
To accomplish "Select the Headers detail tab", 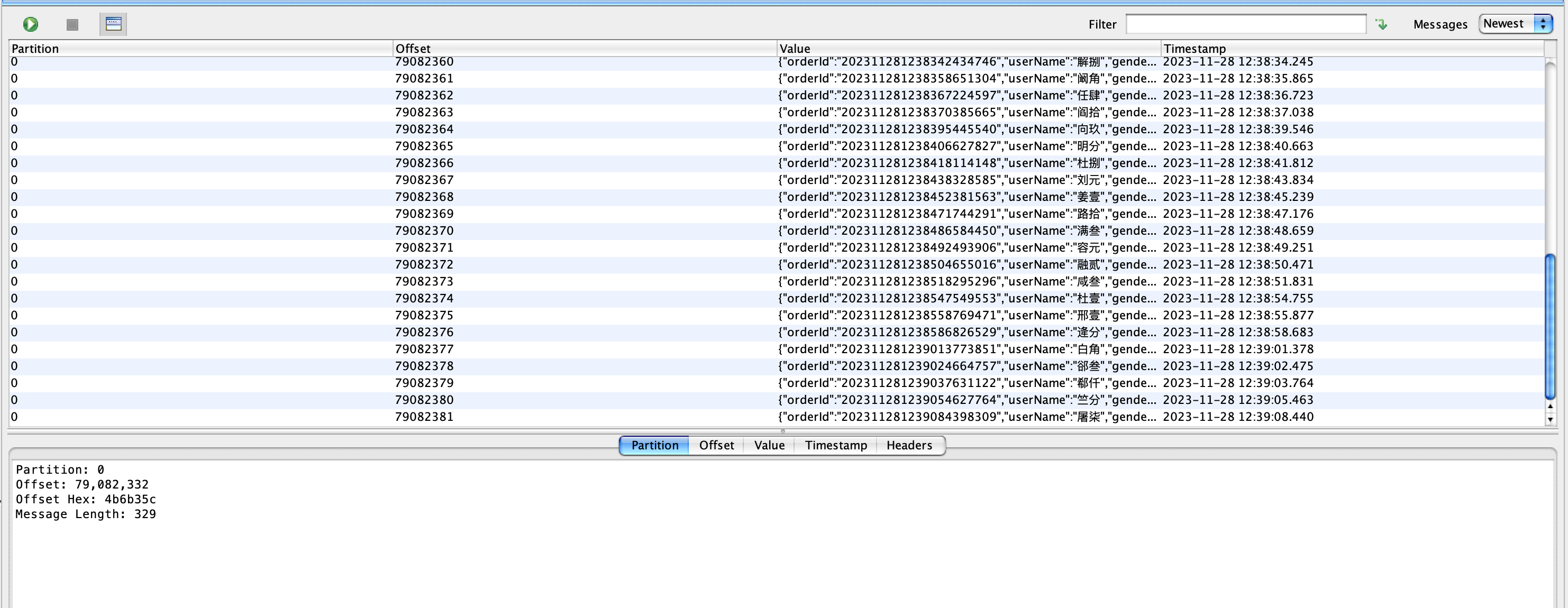I will pos(909,445).
